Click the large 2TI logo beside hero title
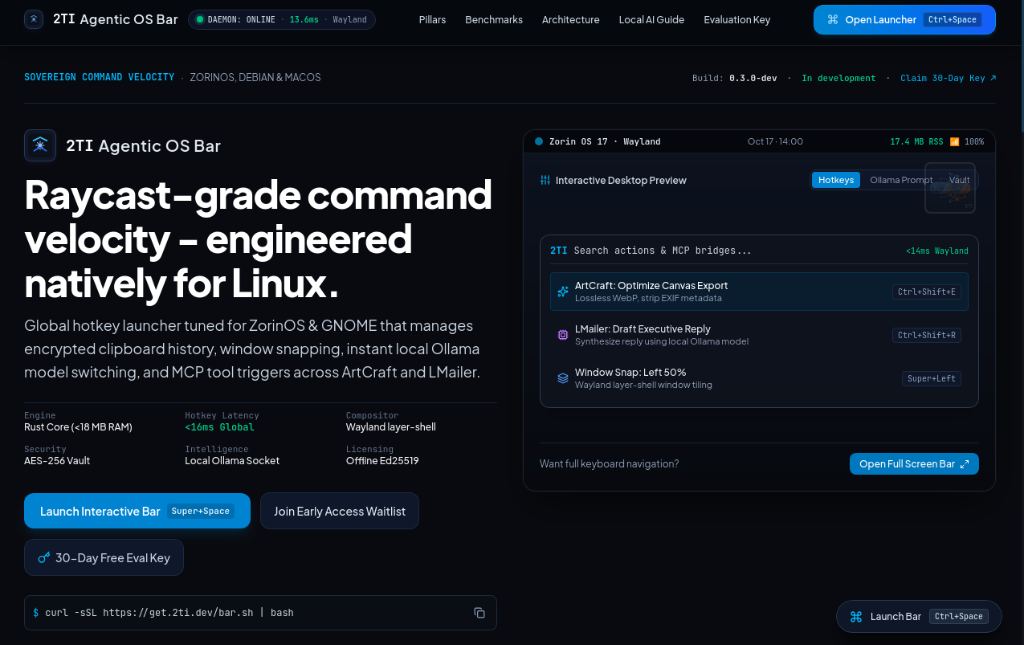 pos(40,145)
